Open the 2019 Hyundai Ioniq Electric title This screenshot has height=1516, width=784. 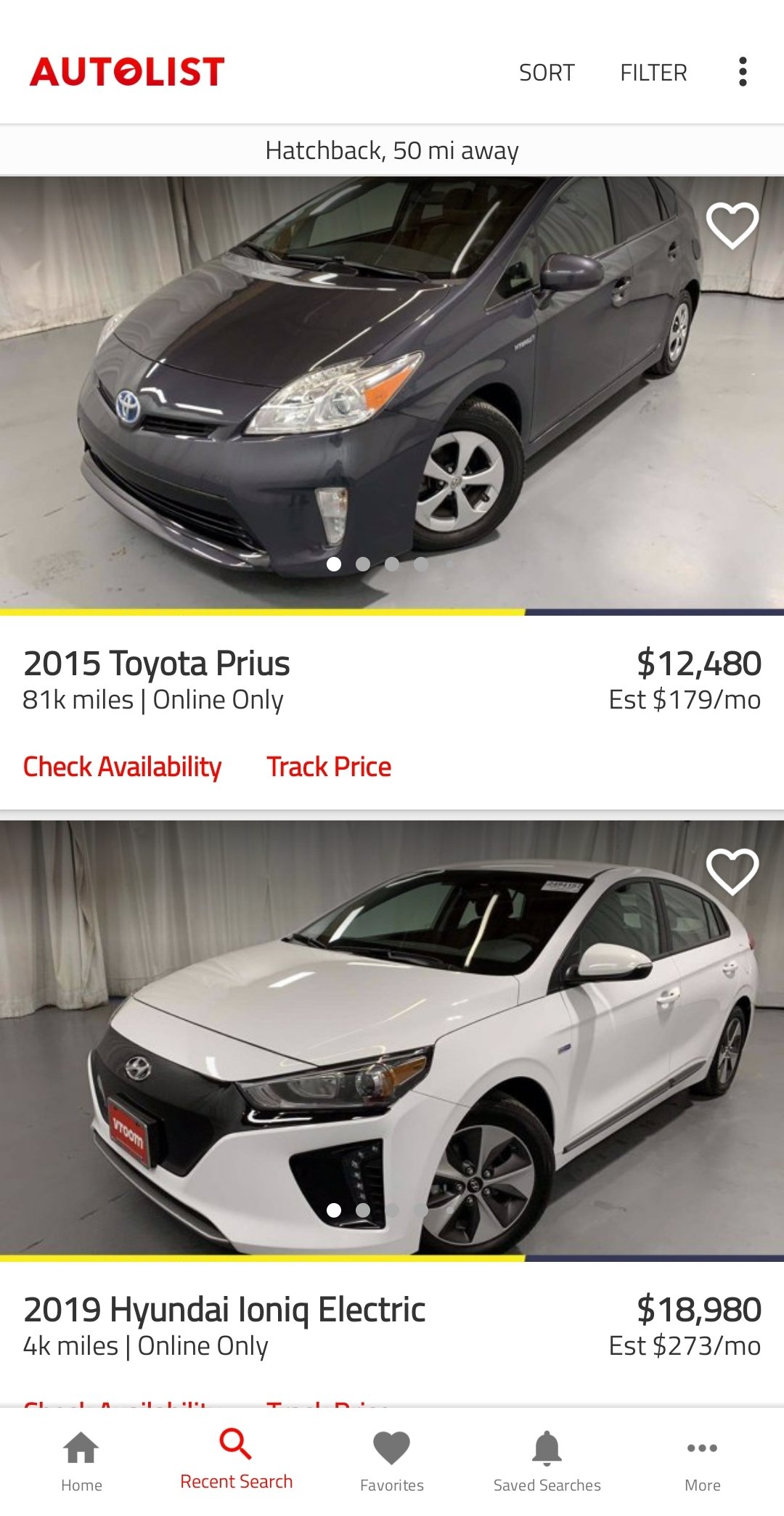click(224, 1310)
